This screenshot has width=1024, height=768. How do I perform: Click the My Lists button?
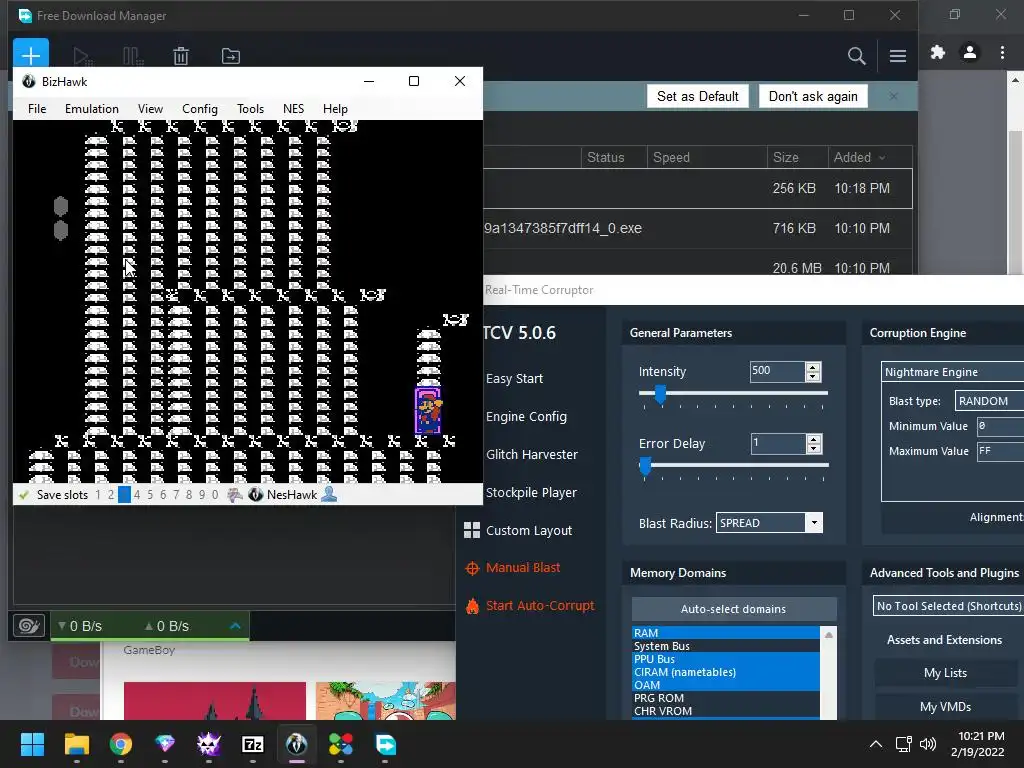945,673
